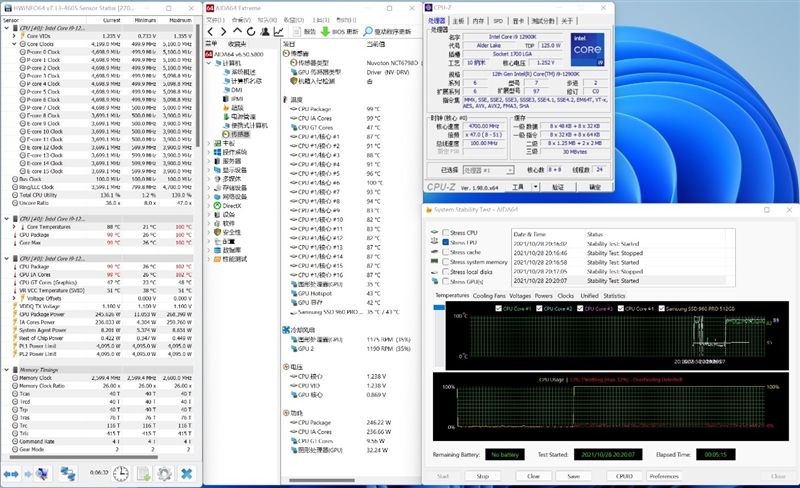Viewport: 800px width, 488px height.
Task: Open HWiNFO sensor search monitor icon
Action: 41,474
